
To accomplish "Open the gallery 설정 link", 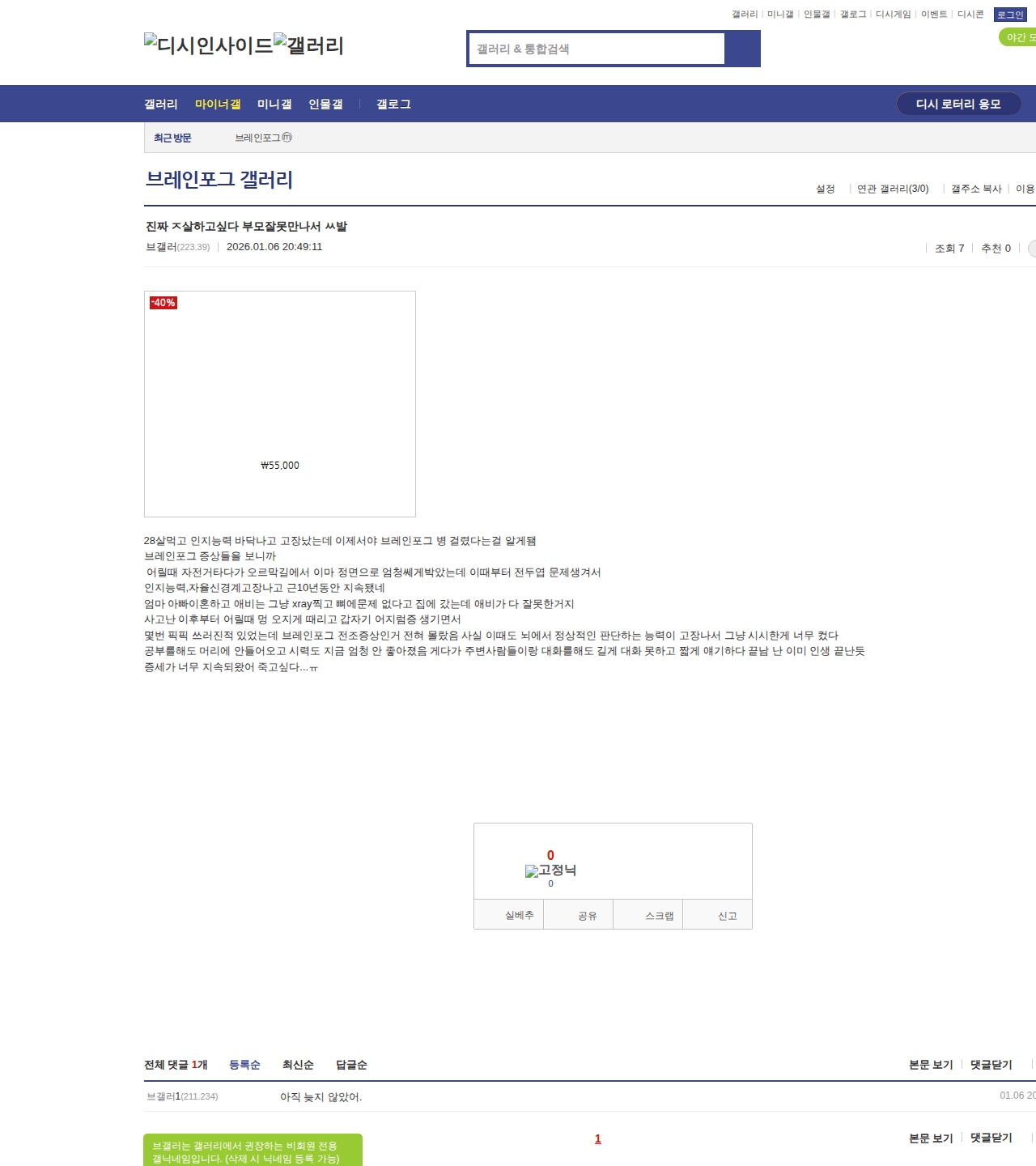I will [x=826, y=189].
